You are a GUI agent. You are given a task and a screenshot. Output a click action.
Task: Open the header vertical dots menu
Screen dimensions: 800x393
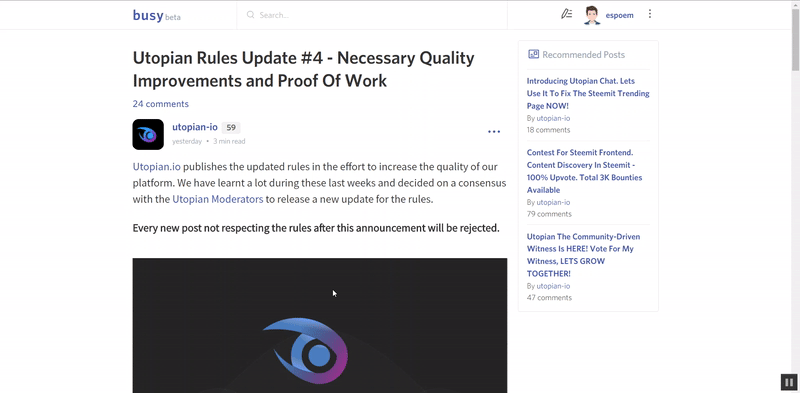pyautogui.click(x=649, y=14)
